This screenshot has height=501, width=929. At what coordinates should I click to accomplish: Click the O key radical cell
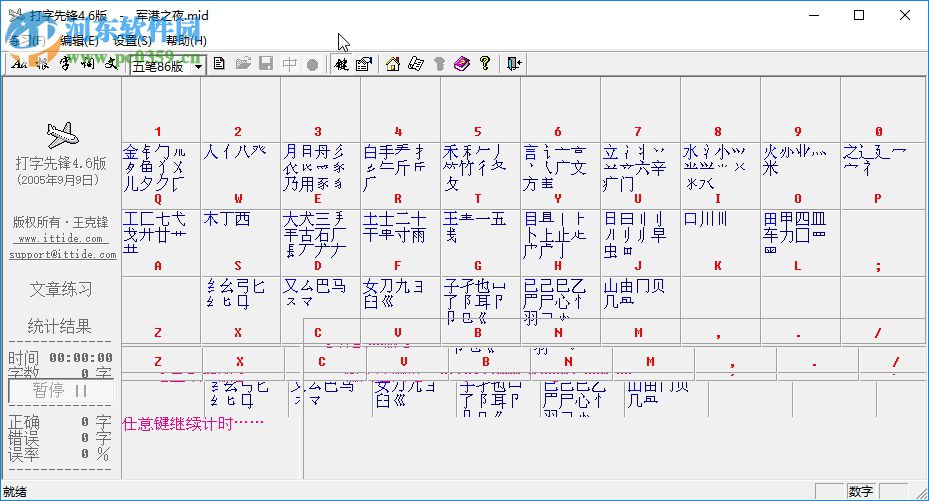pos(800,175)
